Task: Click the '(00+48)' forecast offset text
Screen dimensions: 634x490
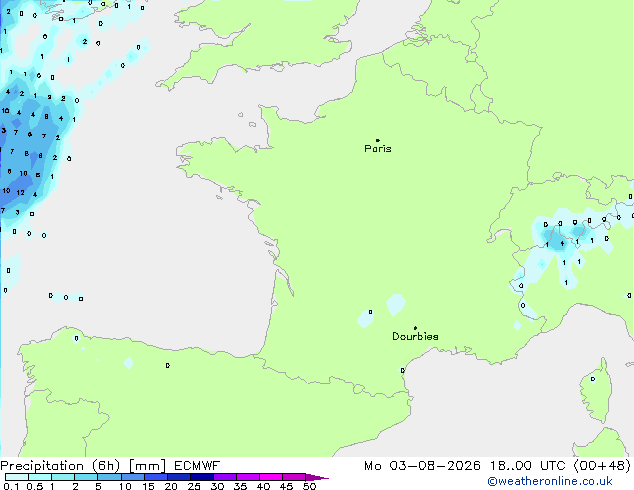Action: click(x=602, y=466)
